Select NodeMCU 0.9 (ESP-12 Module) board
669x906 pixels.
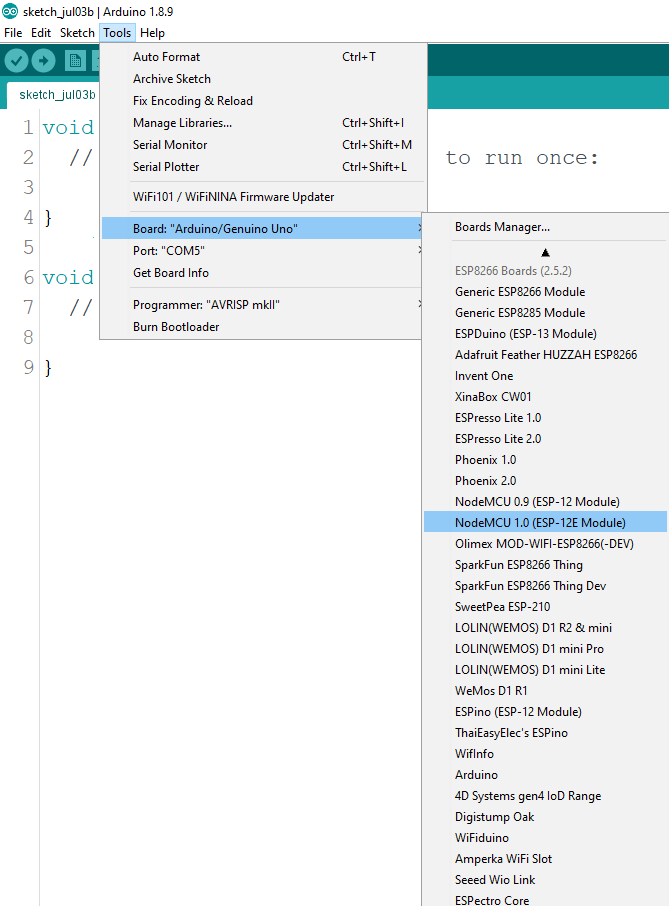point(545,502)
